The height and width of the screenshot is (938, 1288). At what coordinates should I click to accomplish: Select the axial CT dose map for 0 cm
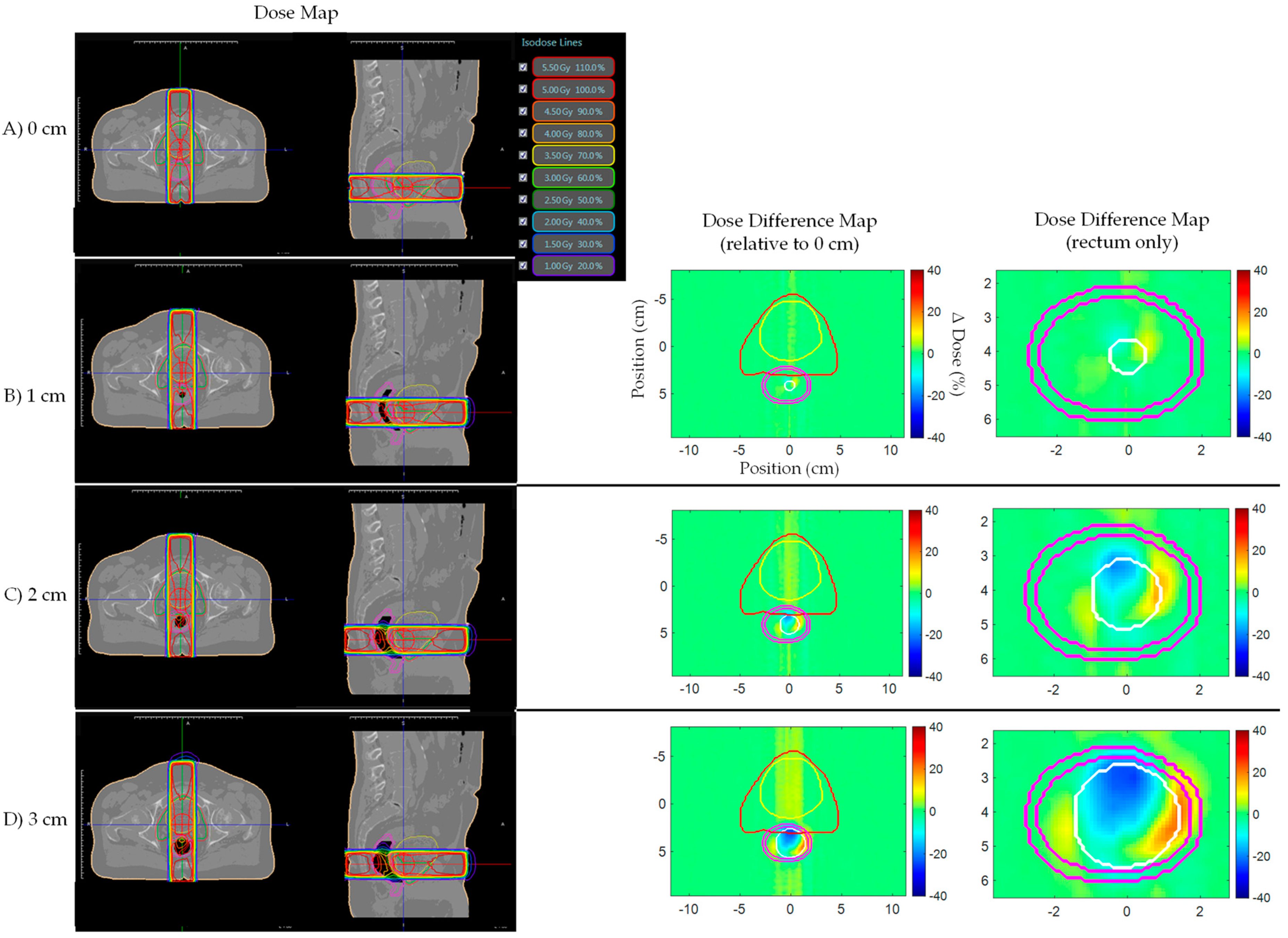click(x=180, y=146)
